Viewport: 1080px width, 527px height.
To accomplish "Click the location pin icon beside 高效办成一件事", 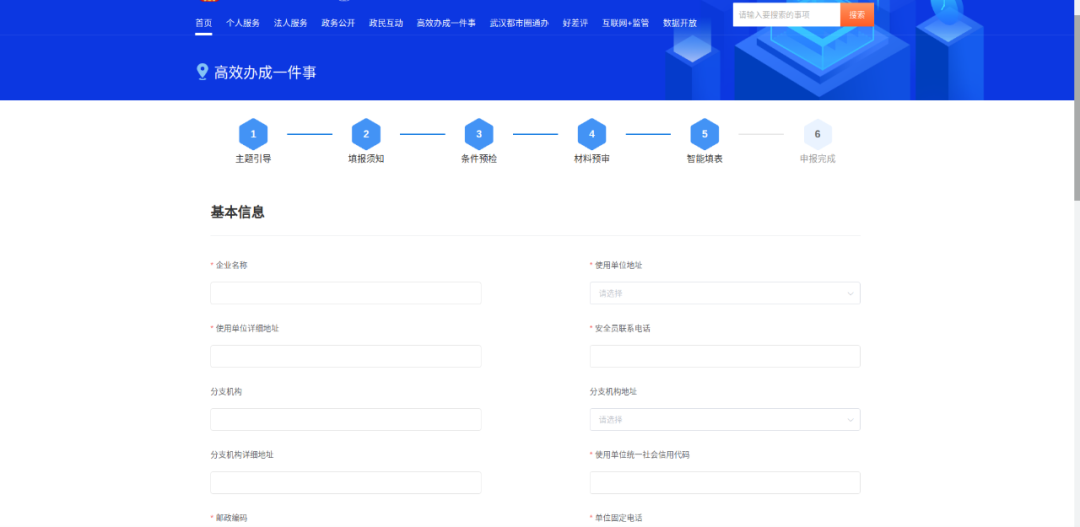I will [x=202, y=72].
